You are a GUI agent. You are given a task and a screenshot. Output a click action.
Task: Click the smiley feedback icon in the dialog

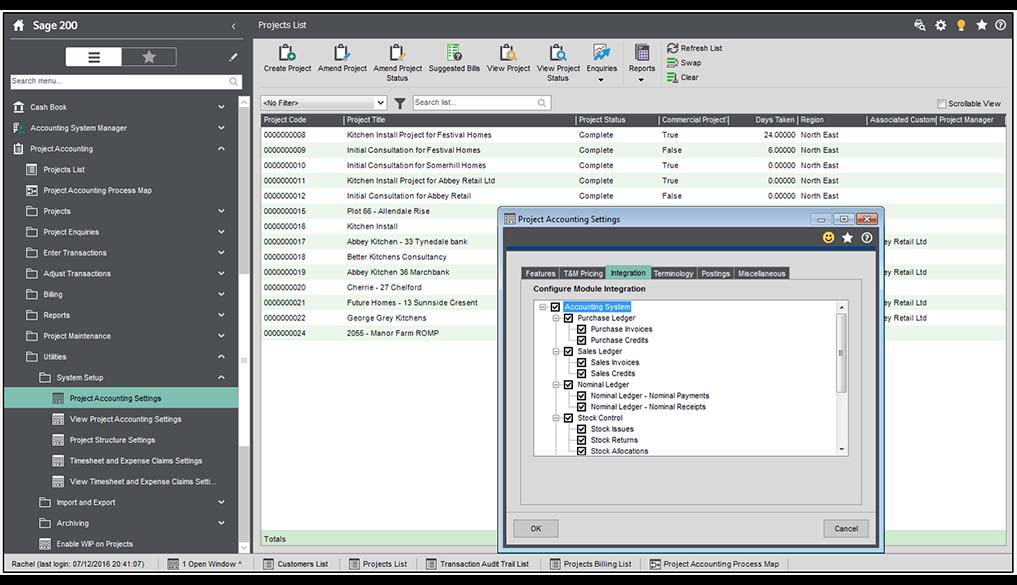(x=828, y=238)
